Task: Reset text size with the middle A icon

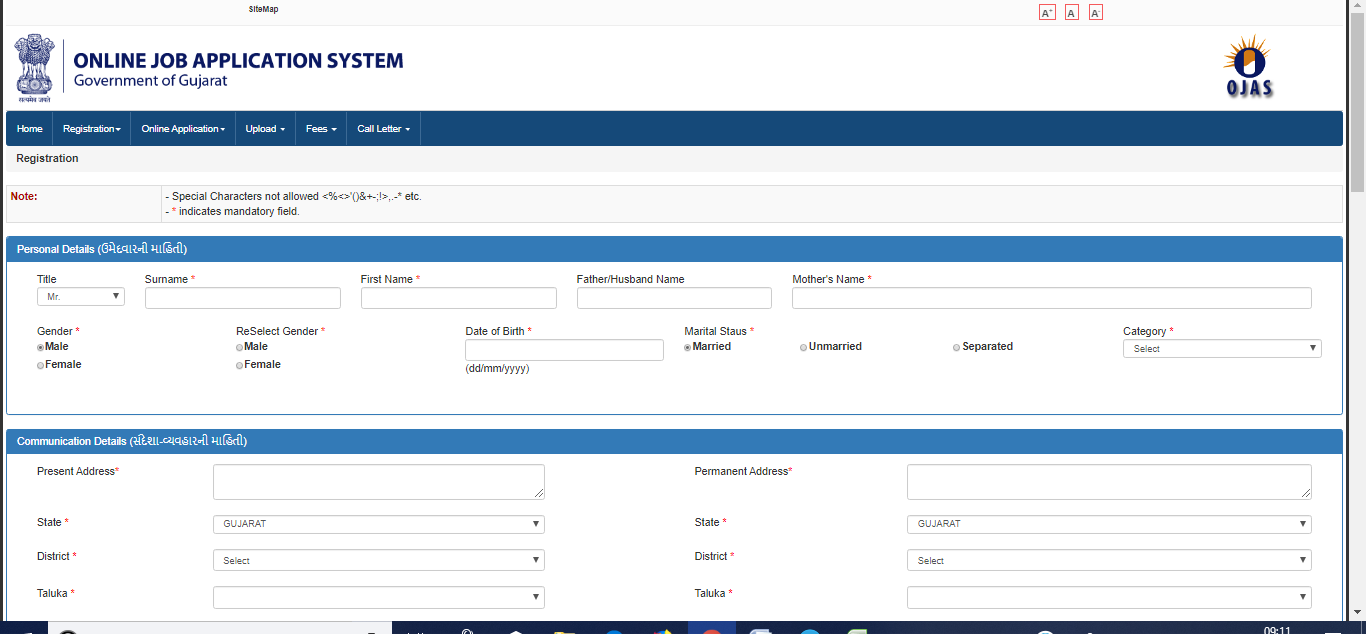Action: [x=1071, y=11]
